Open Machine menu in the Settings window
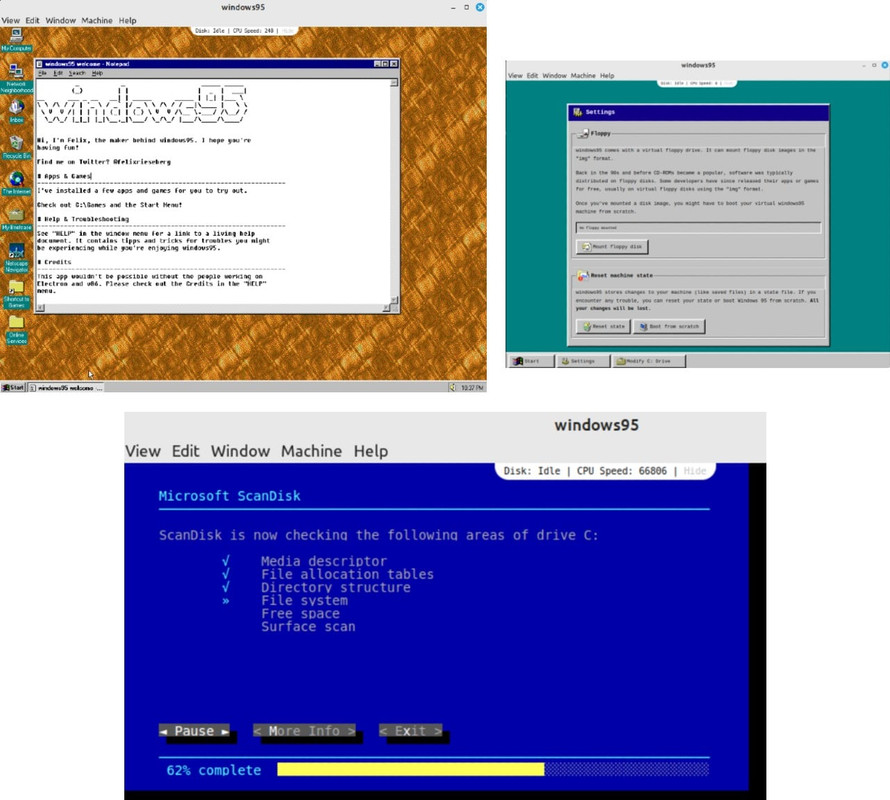The height and width of the screenshot is (800, 890). tap(583, 76)
